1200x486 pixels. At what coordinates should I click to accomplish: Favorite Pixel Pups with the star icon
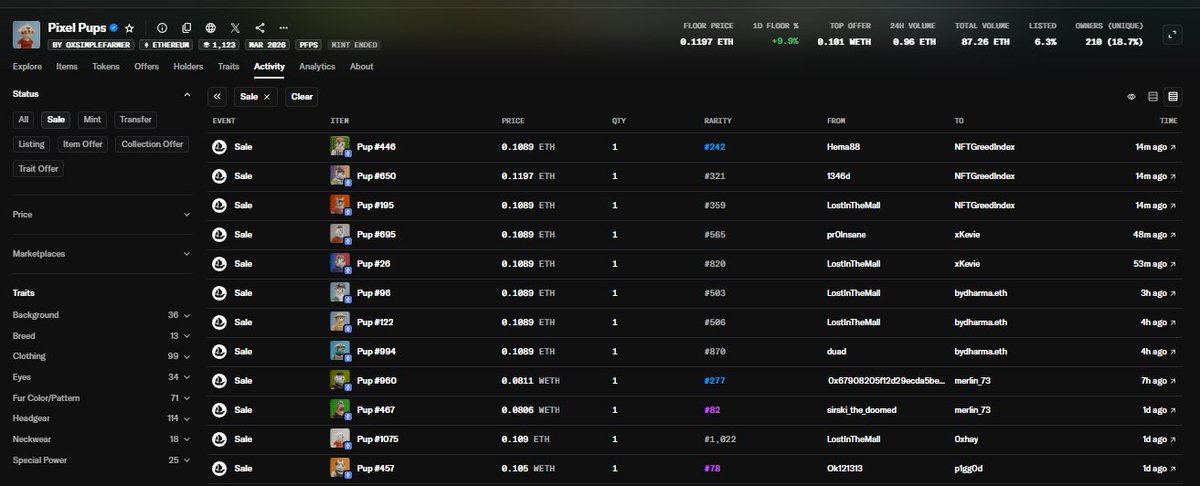tap(129, 28)
